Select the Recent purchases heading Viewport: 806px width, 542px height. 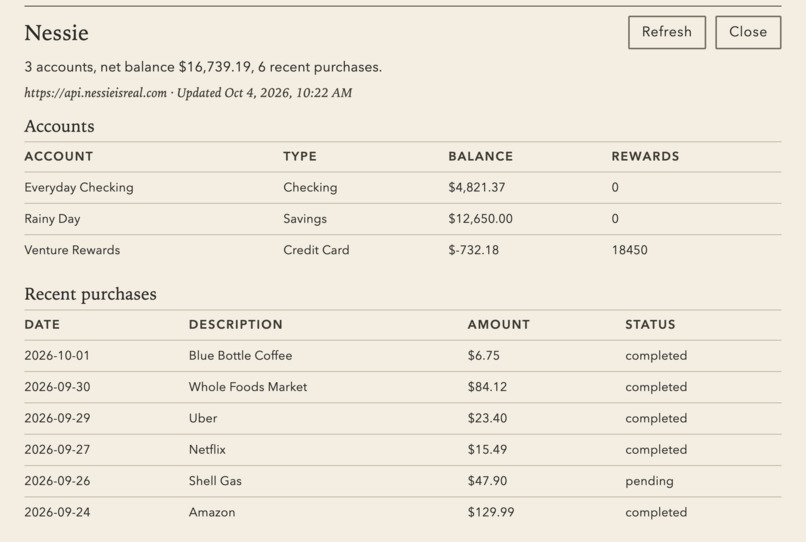(x=90, y=294)
